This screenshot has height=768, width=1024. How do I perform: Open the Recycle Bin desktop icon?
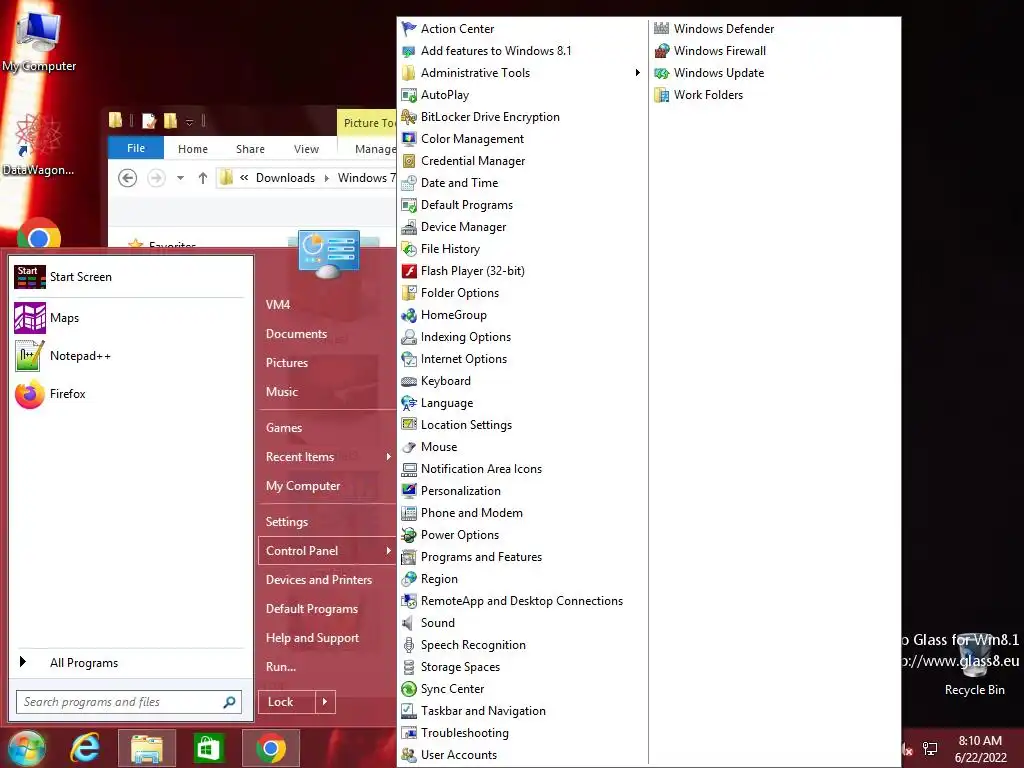[974, 664]
